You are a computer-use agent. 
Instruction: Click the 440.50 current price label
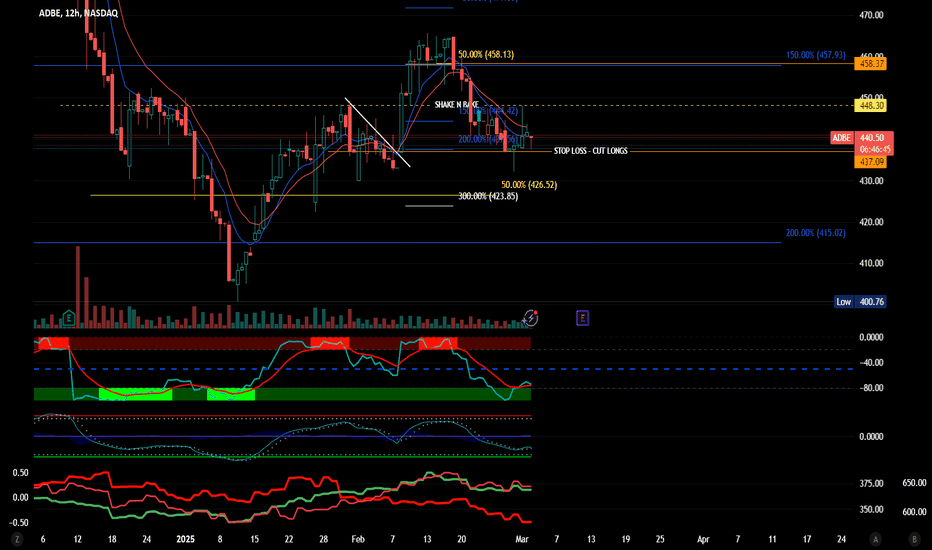874,137
